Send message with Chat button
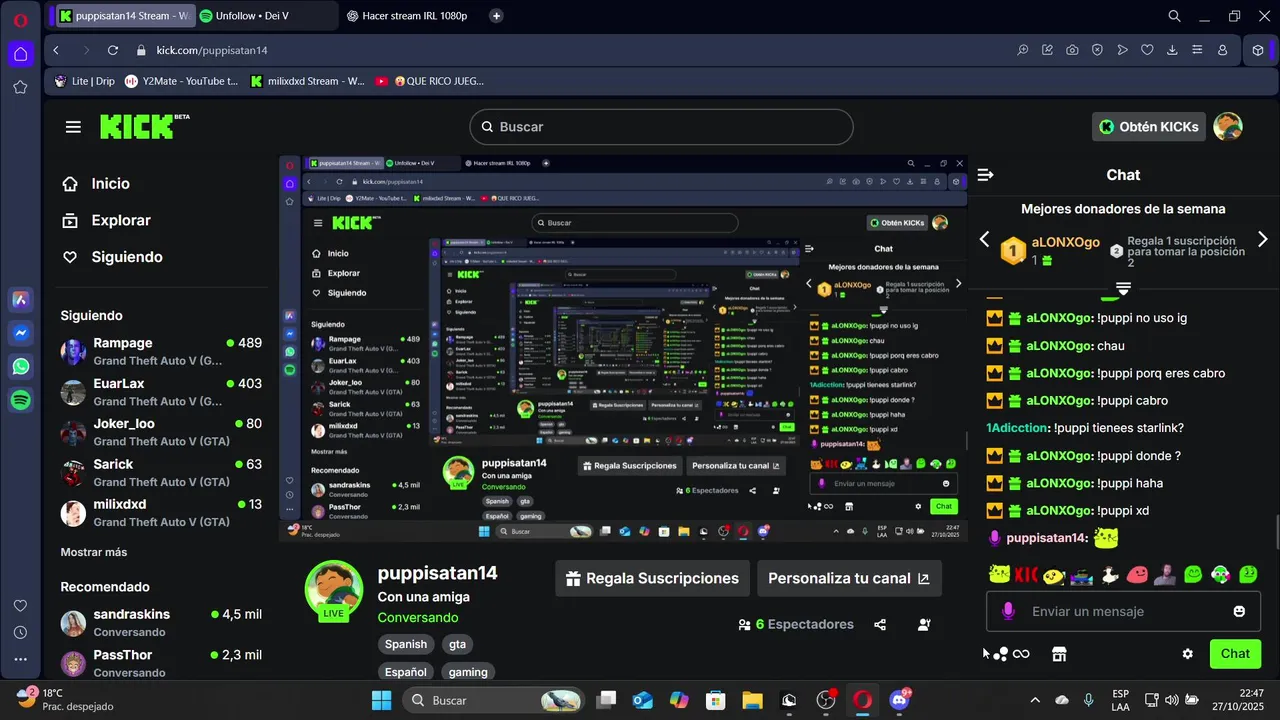Viewport: 1280px width, 720px height. [x=1235, y=654]
